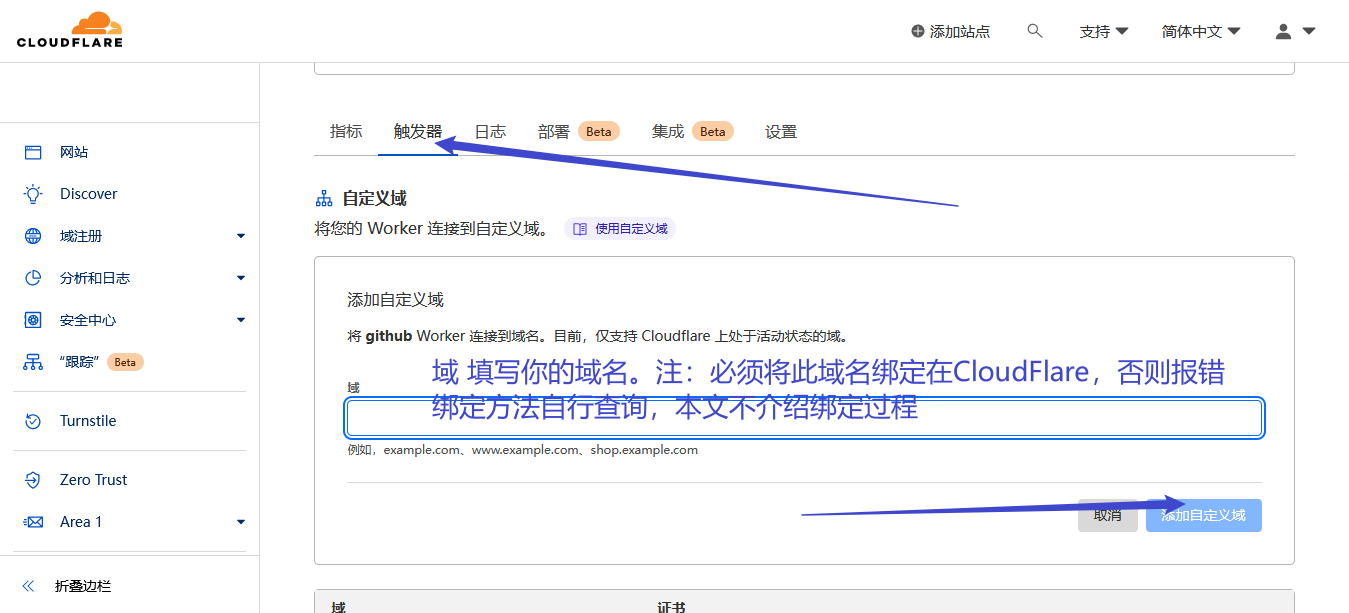Click the 使用自定义域 badge link
Viewport: 1349px width, 613px height.
[619, 228]
